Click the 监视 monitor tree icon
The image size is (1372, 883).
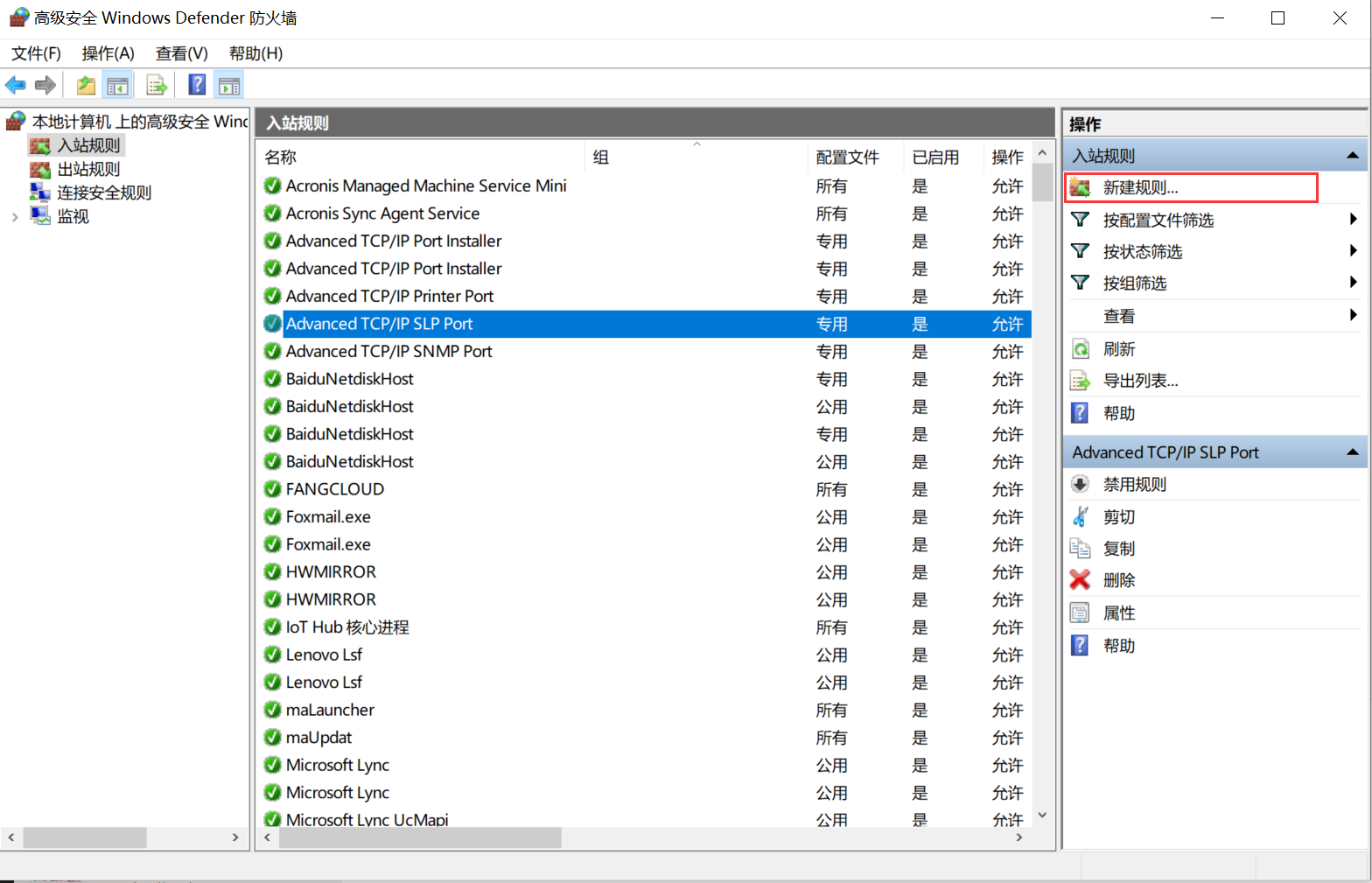click(x=40, y=216)
